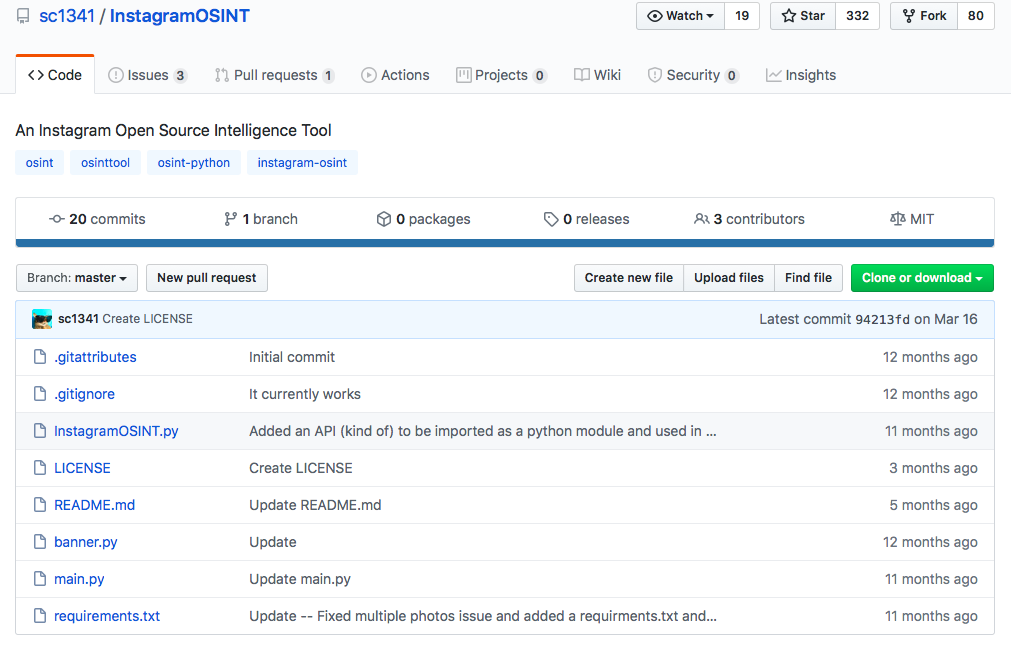The image size is (1011, 648).
Task: Switch to the Code tab
Action: (55, 75)
